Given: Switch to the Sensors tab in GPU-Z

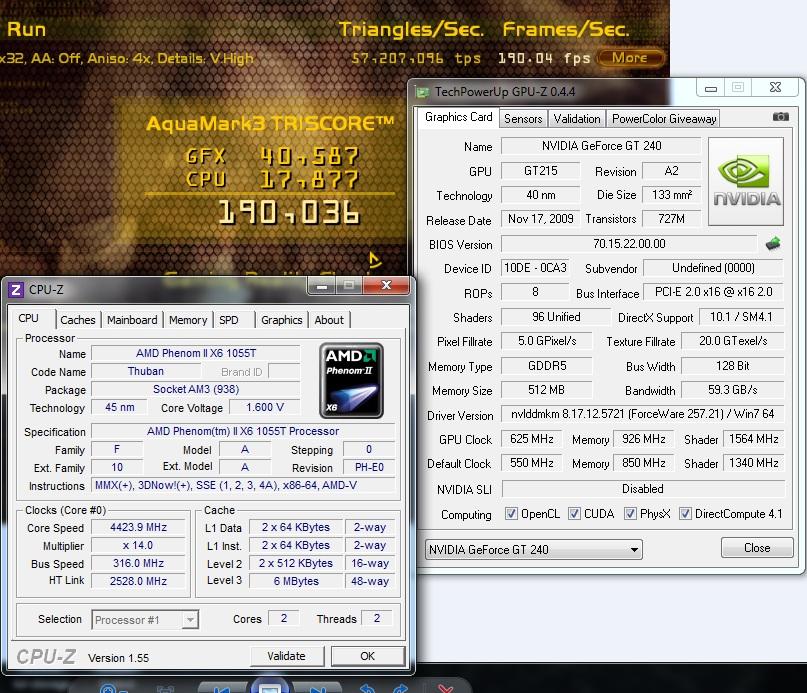Looking at the screenshot, I should (x=523, y=119).
